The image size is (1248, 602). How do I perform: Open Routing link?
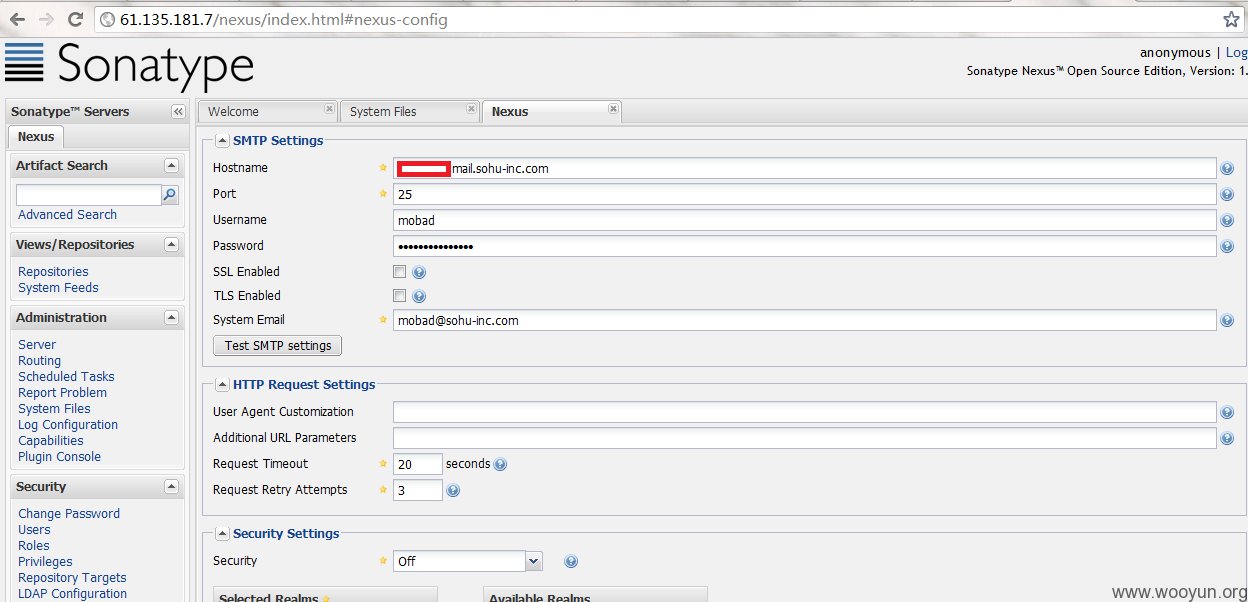[x=39, y=361]
